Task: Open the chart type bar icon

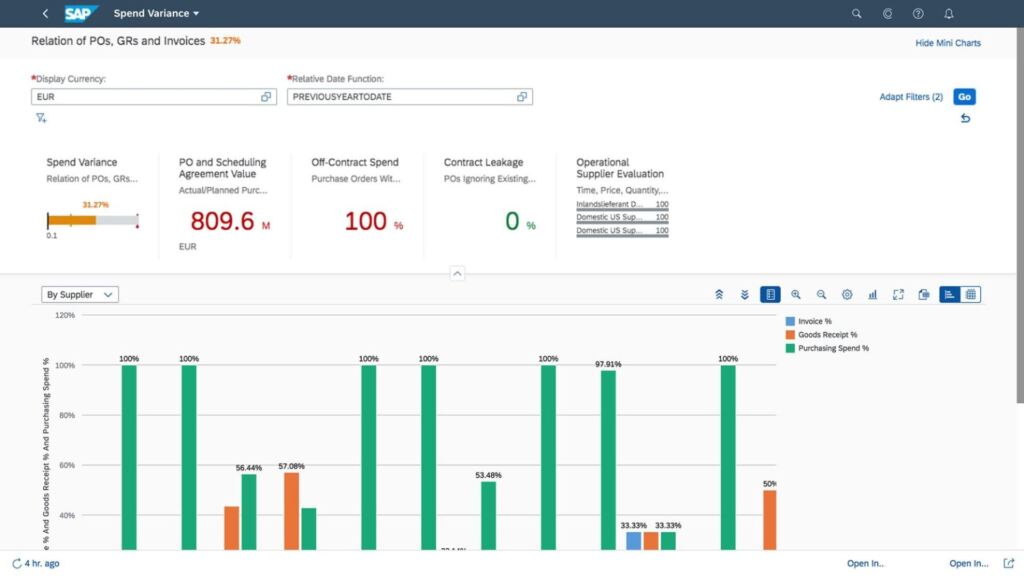Action: tap(872, 295)
